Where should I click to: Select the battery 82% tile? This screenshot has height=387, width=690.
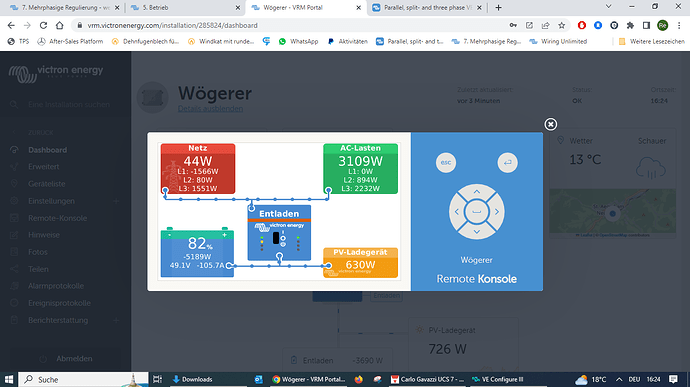(197, 252)
